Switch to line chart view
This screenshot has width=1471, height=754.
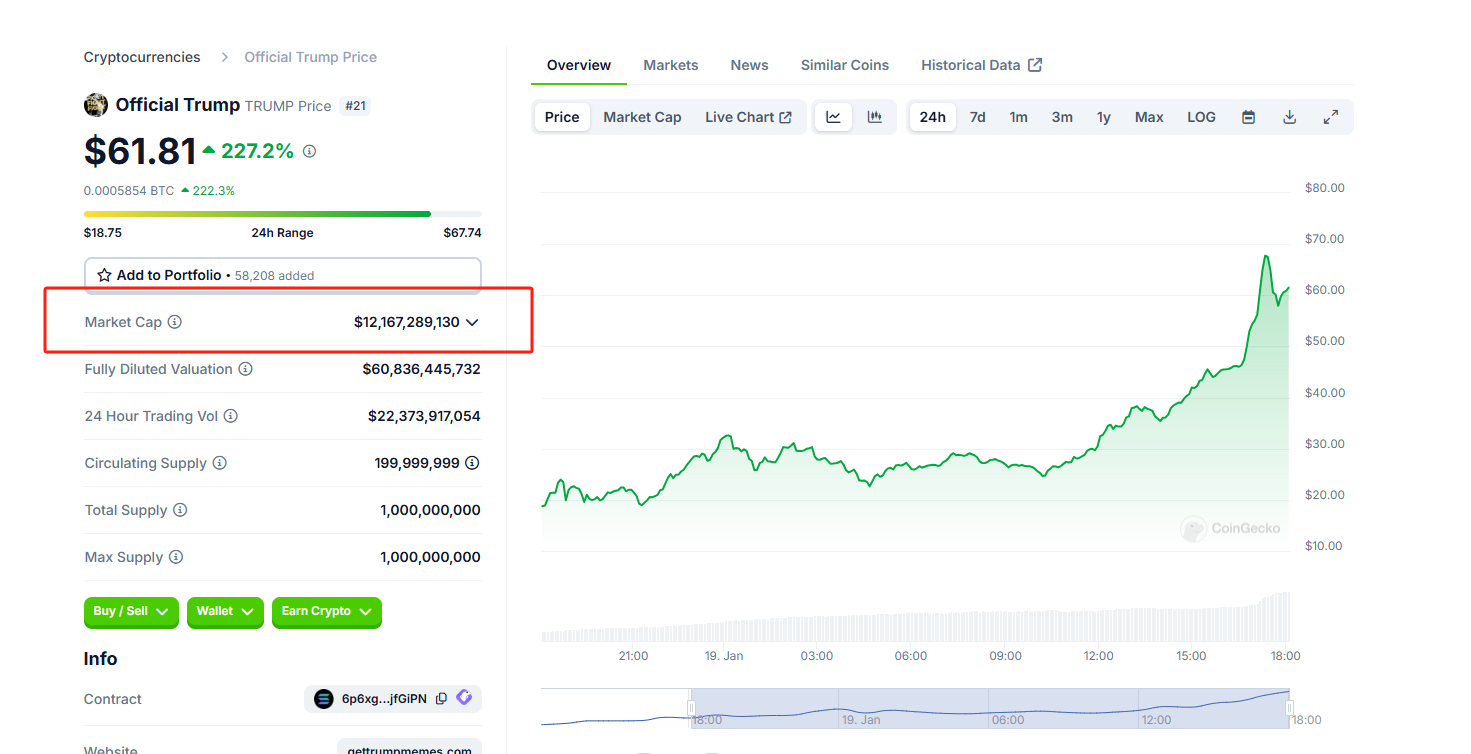click(x=833, y=117)
